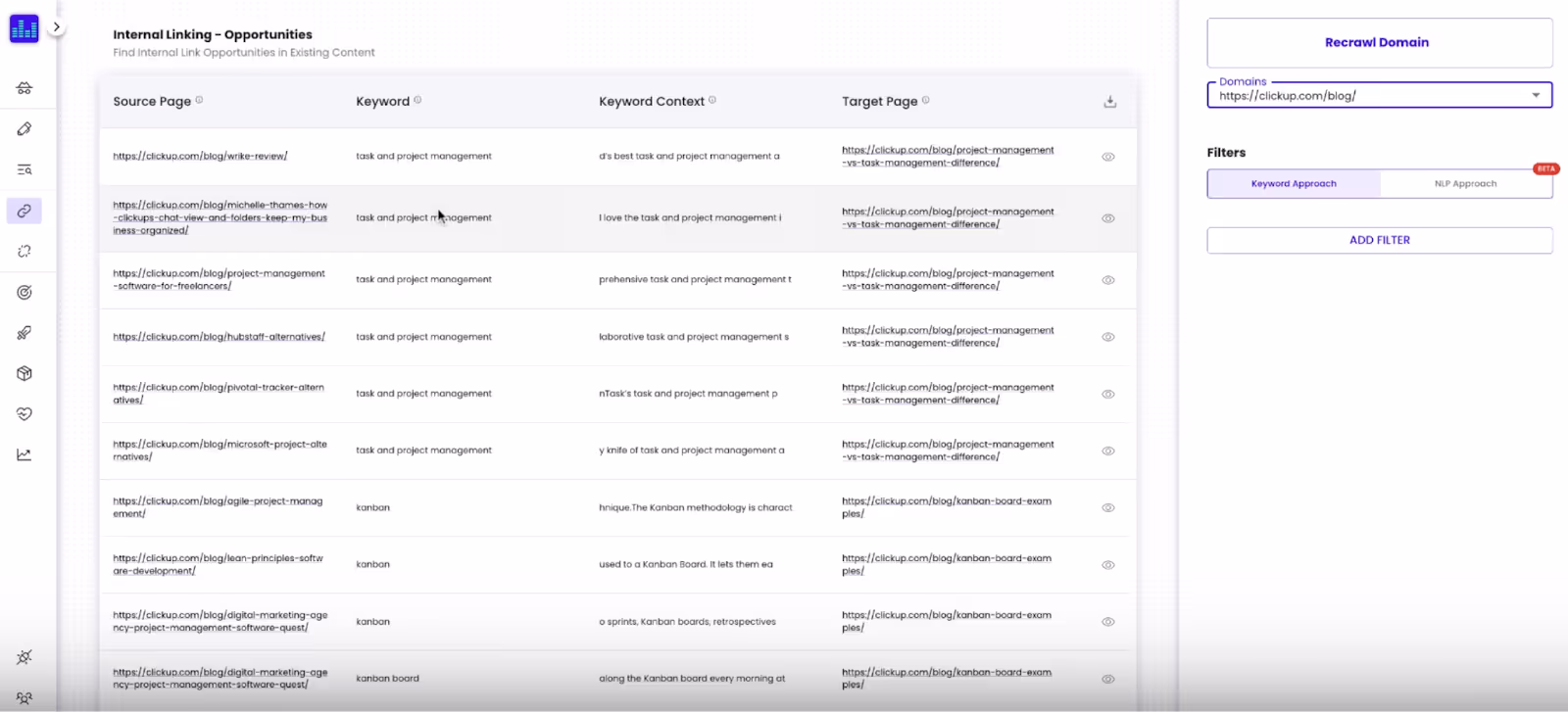Open lean-principles-software-development source link
The image size is (1568, 712).
218,564
